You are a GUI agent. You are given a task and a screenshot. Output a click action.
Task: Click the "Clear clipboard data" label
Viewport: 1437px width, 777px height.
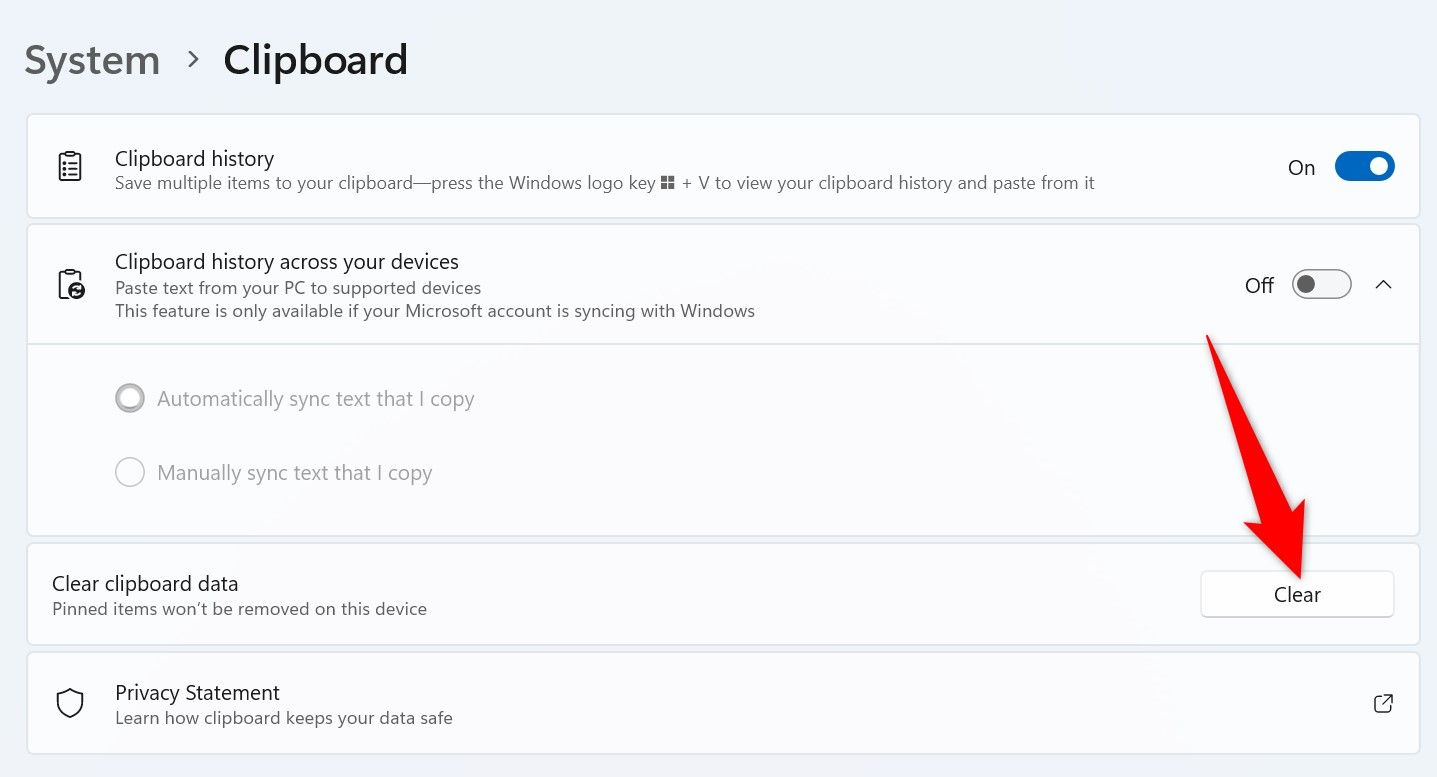(145, 583)
